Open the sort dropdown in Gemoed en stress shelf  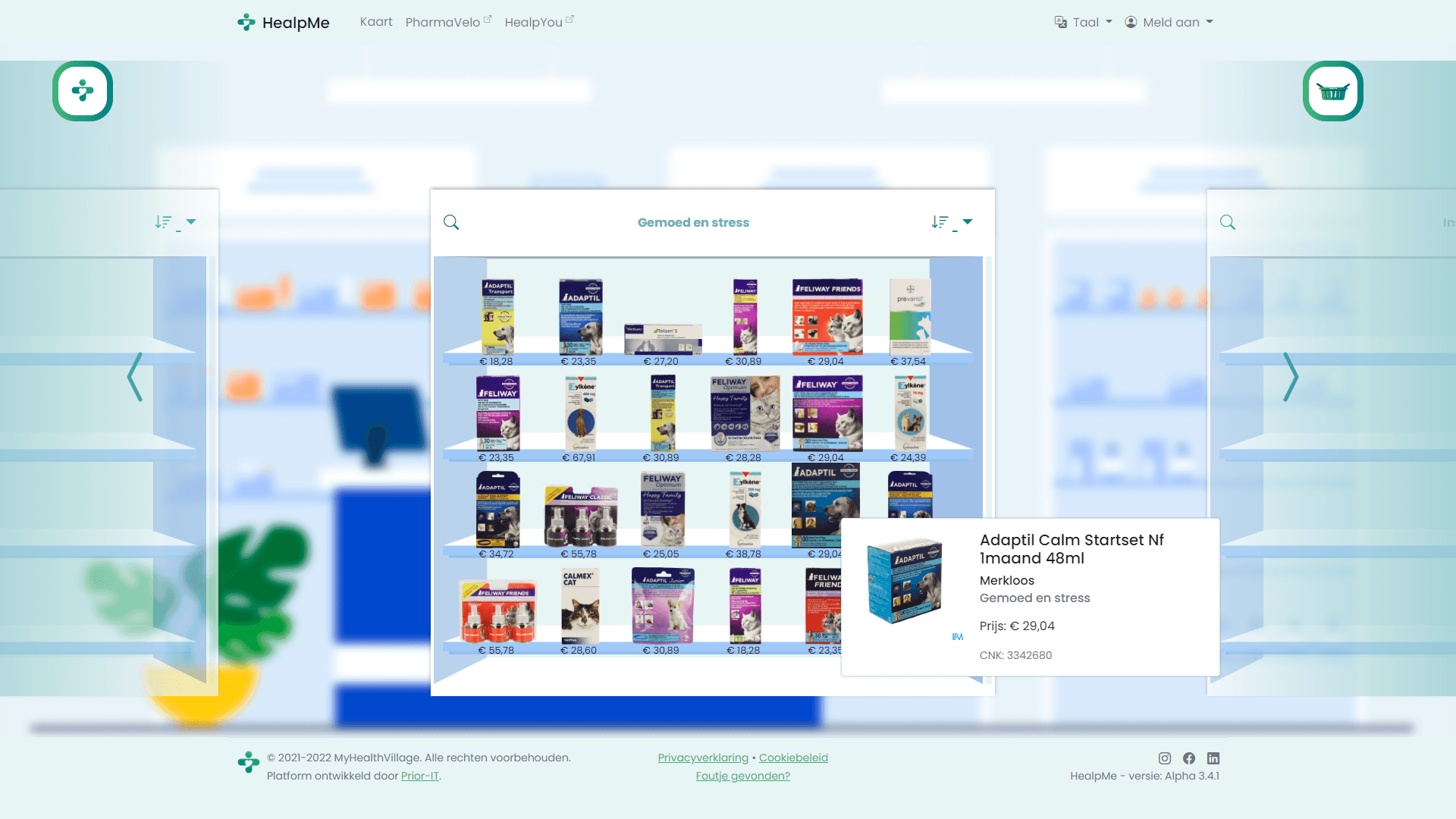point(952,222)
